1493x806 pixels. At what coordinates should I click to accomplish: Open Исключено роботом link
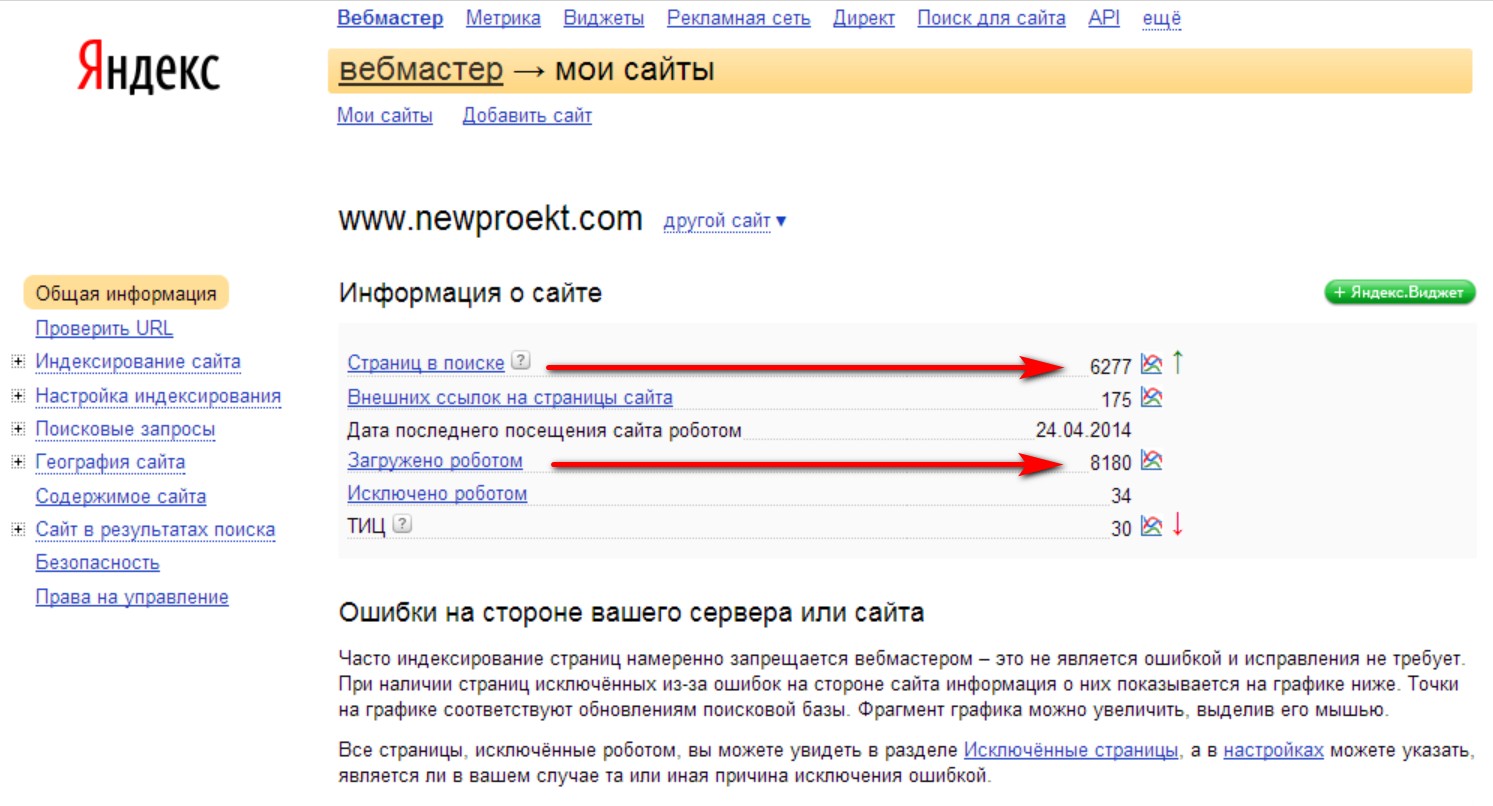pos(437,494)
